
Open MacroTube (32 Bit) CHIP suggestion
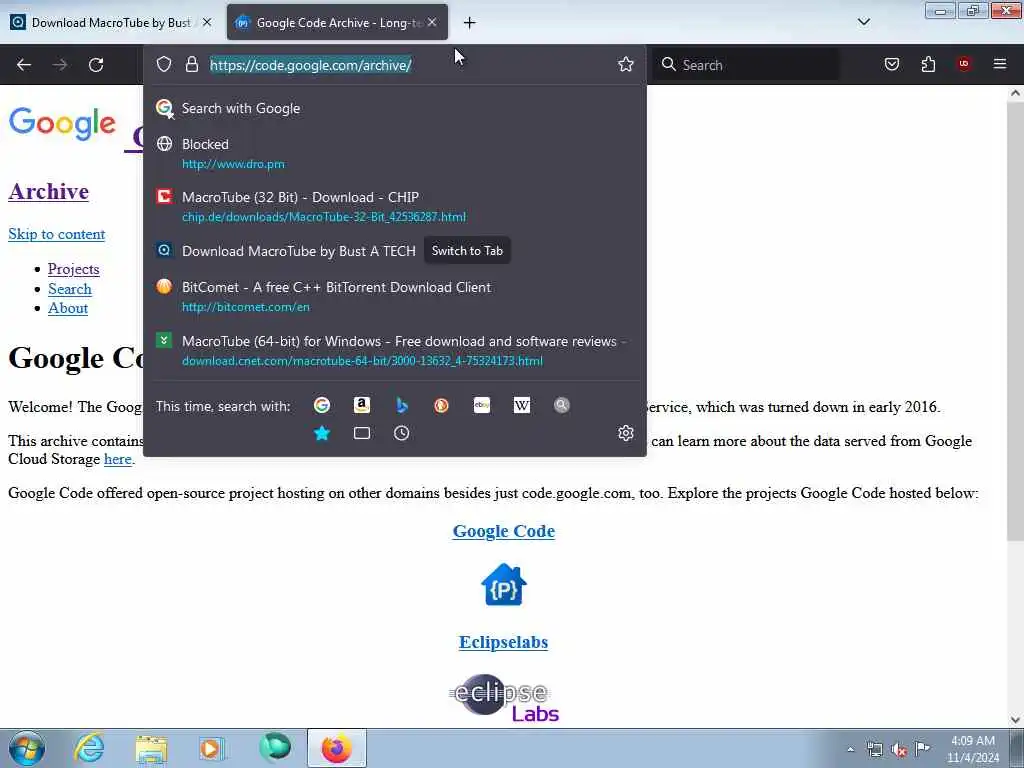point(394,206)
